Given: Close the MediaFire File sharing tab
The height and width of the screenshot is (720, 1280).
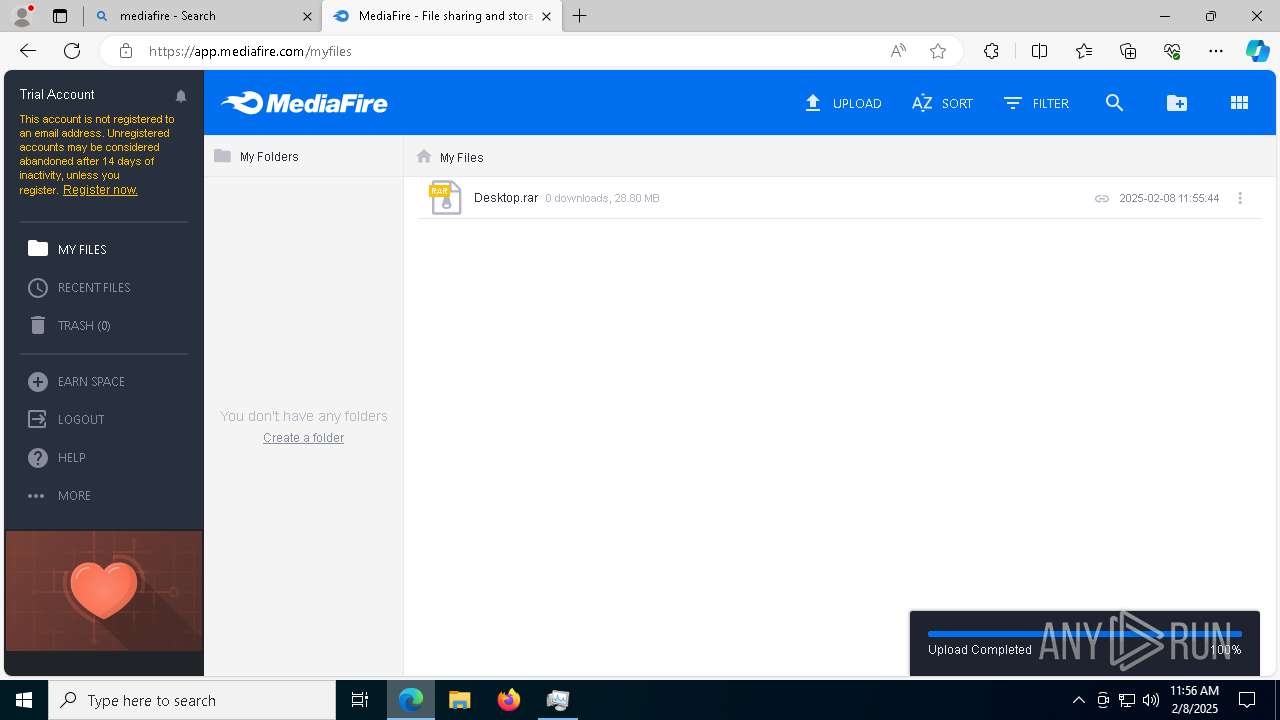Looking at the screenshot, I should click(x=546, y=16).
